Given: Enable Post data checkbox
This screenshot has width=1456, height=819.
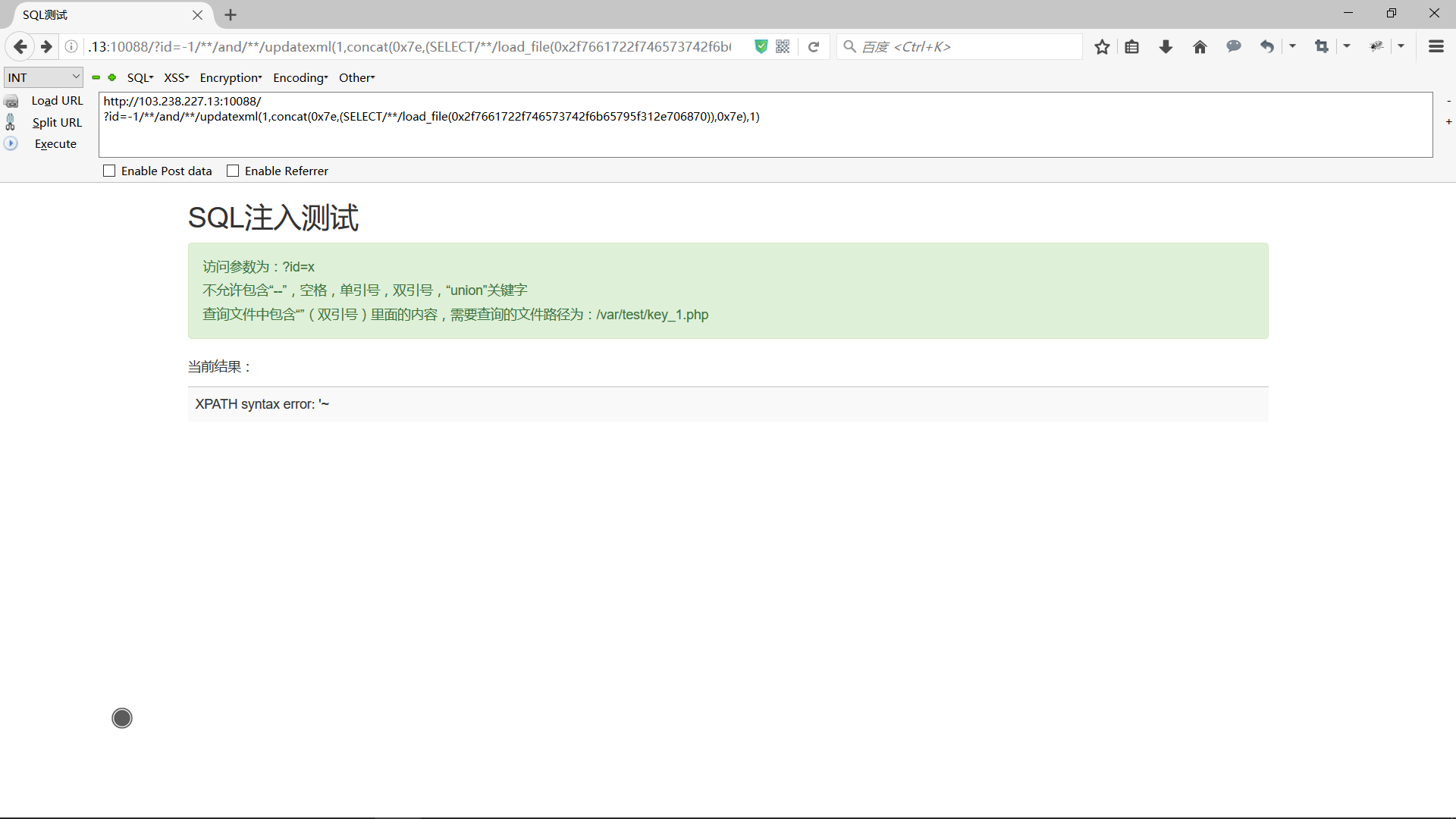Looking at the screenshot, I should tap(109, 171).
